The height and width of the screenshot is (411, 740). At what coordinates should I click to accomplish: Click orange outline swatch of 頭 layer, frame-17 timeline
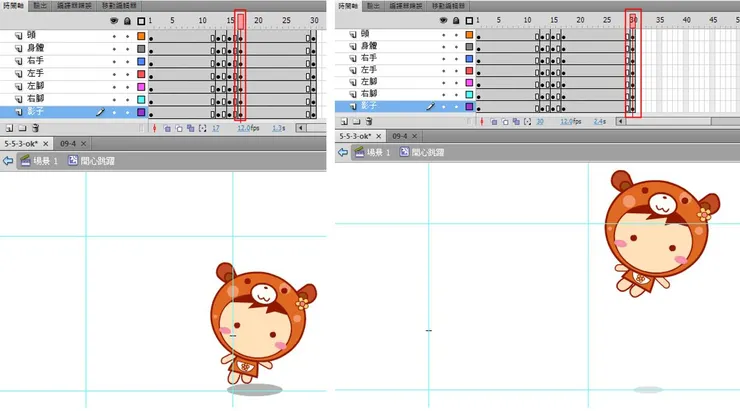[x=141, y=36]
